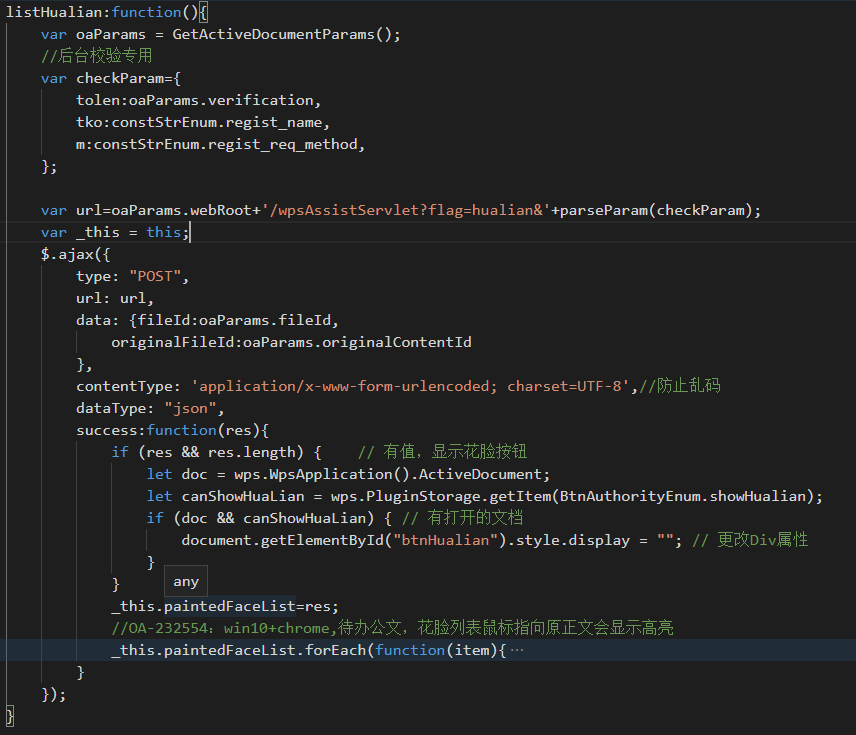Click 'regist_name' enum member
The height and width of the screenshot is (735, 856).
(x=274, y=122)
